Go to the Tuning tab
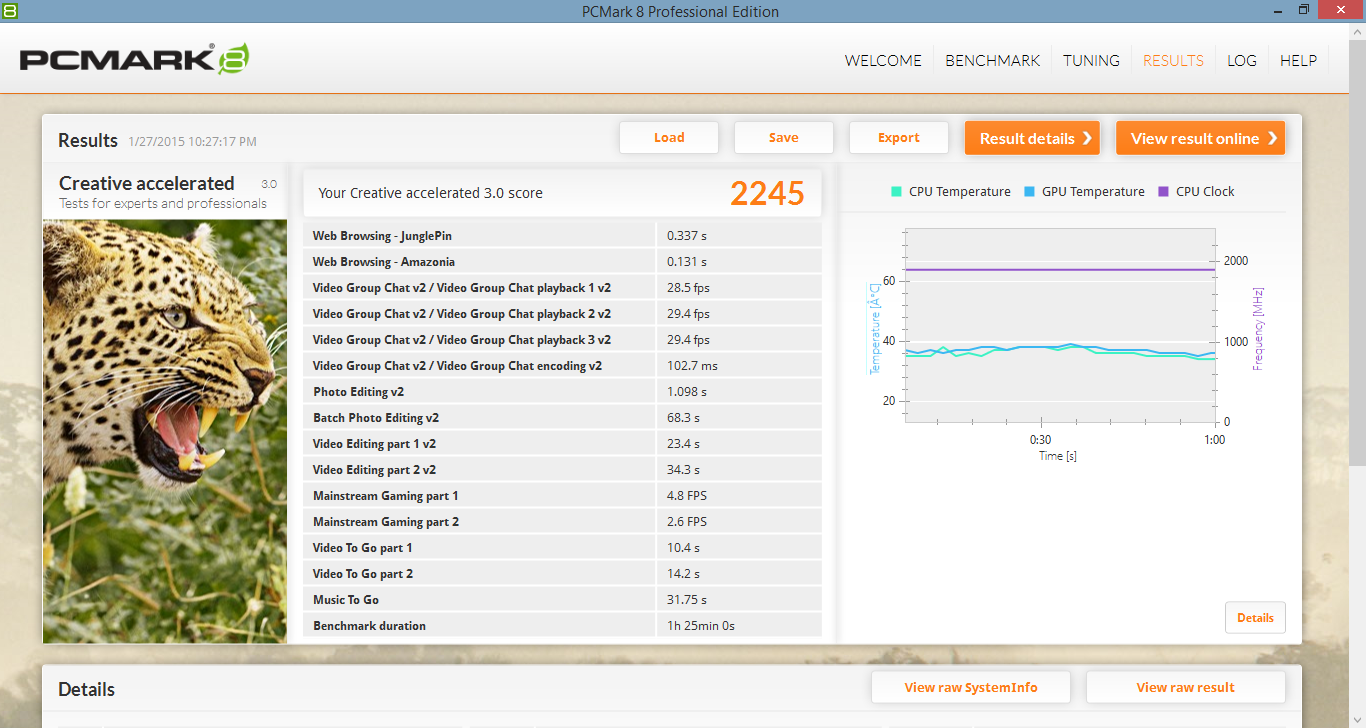 [x=1091, y=60]
